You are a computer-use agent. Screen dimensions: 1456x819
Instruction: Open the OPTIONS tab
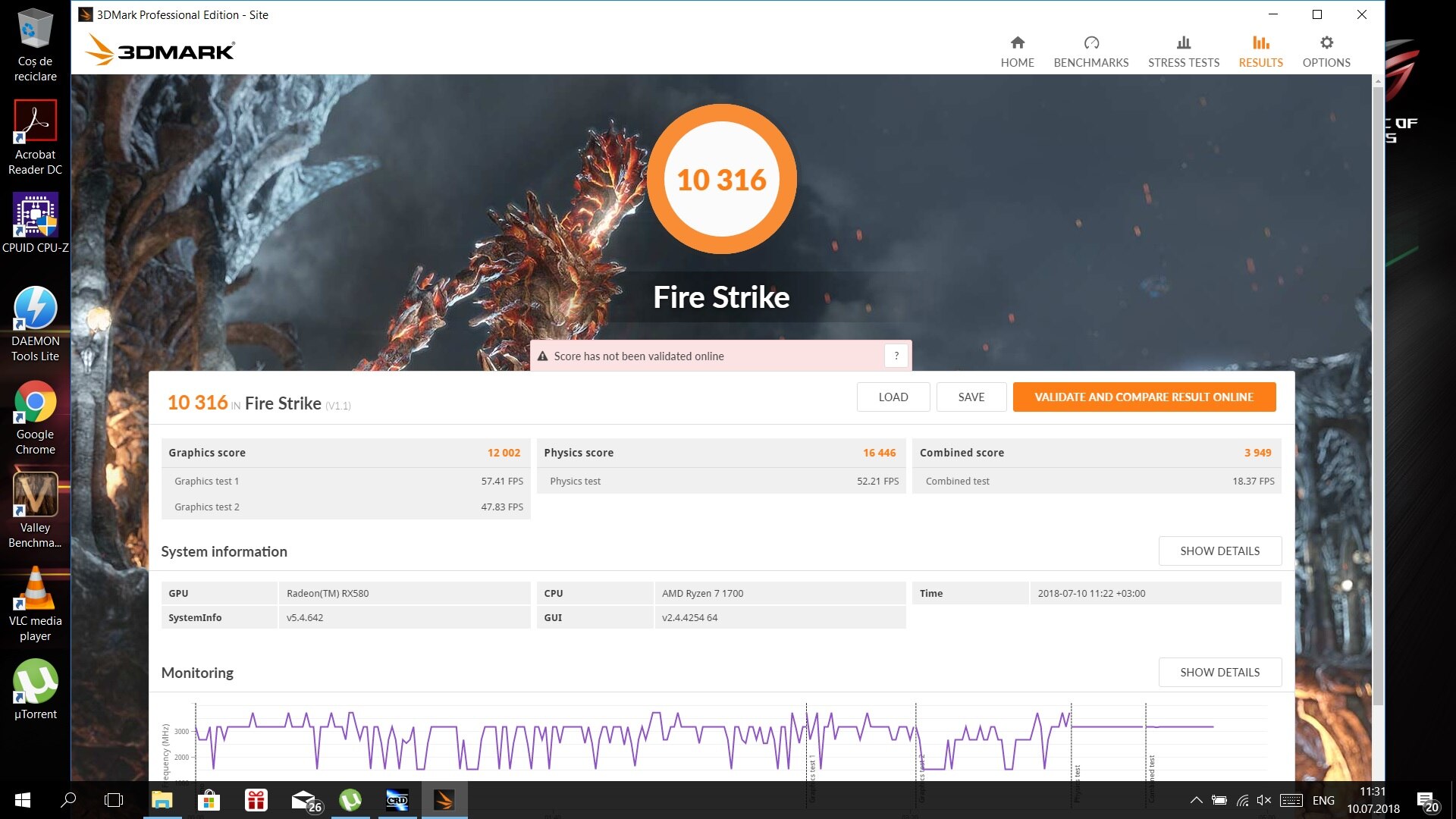[1326, 52]
